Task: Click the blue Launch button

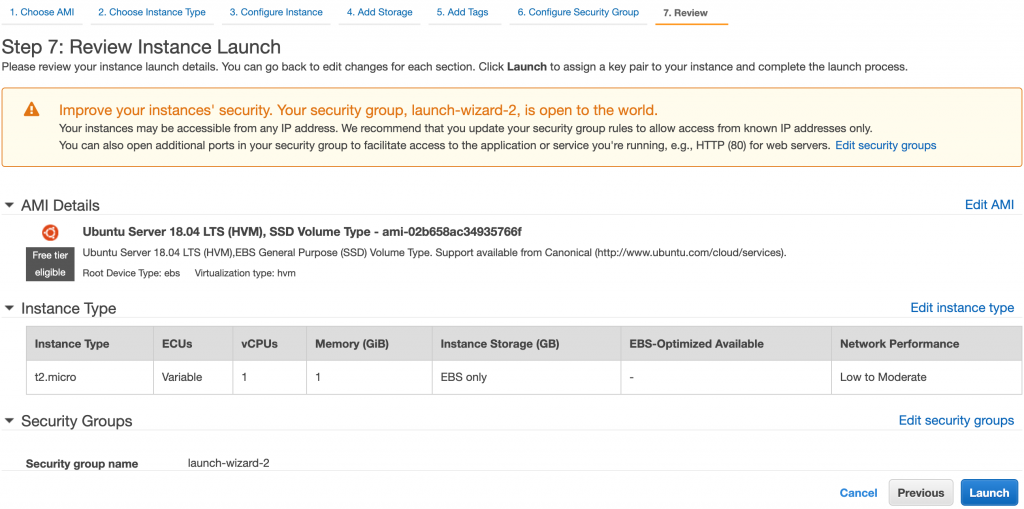Action: click(x=989, y=493)
